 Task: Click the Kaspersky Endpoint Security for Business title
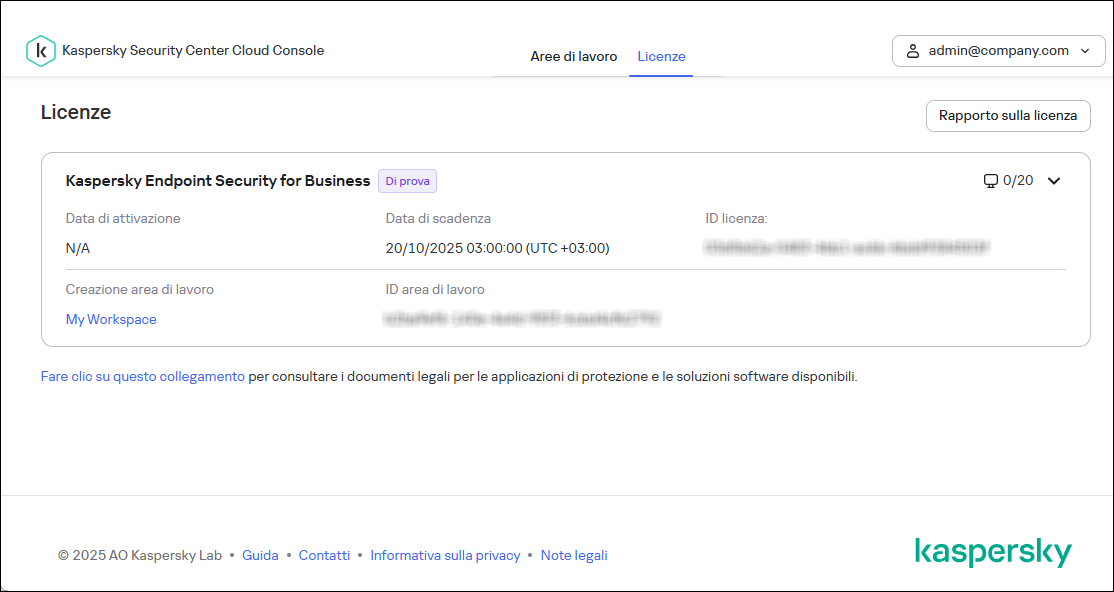tap(216, 181)
